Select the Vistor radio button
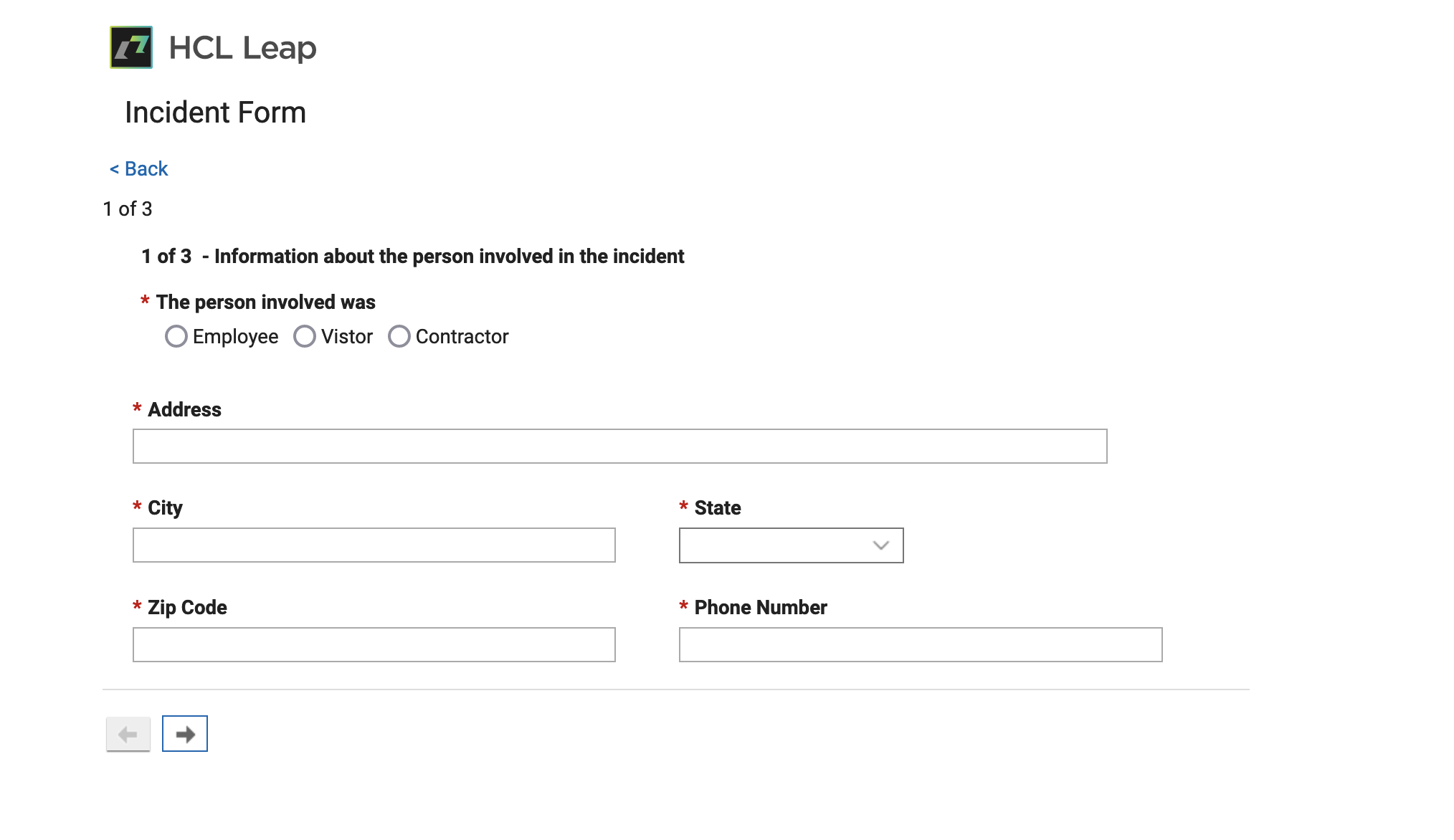 (x=305, y=336)
